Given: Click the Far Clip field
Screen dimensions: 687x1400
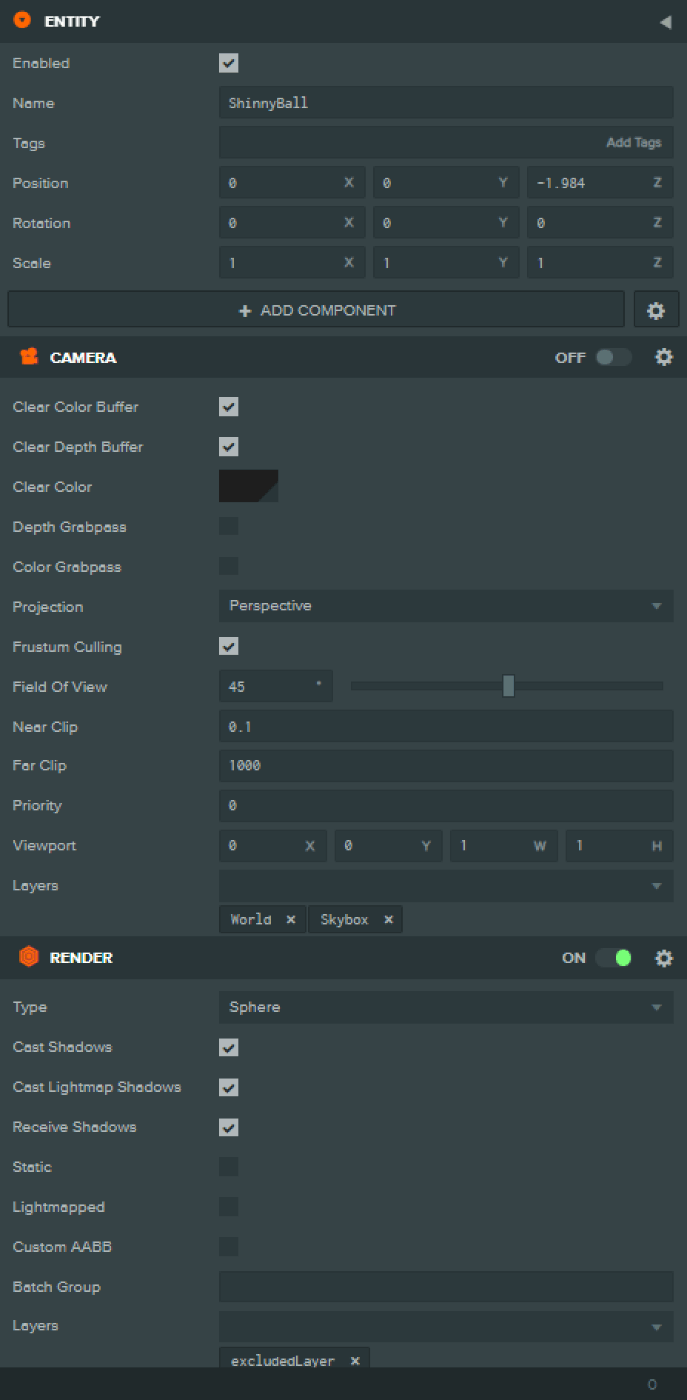Looking at the screenshot, I should (x=446, y=765).
